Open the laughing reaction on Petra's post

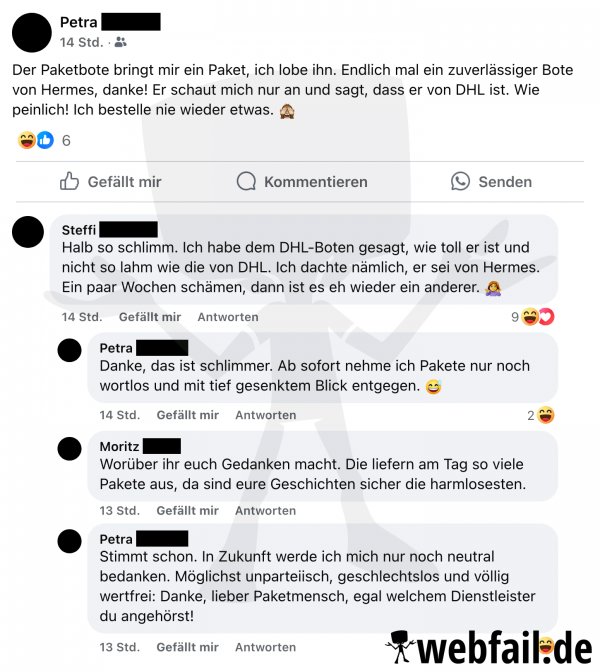pyautogui.click(x=27, y=140)
